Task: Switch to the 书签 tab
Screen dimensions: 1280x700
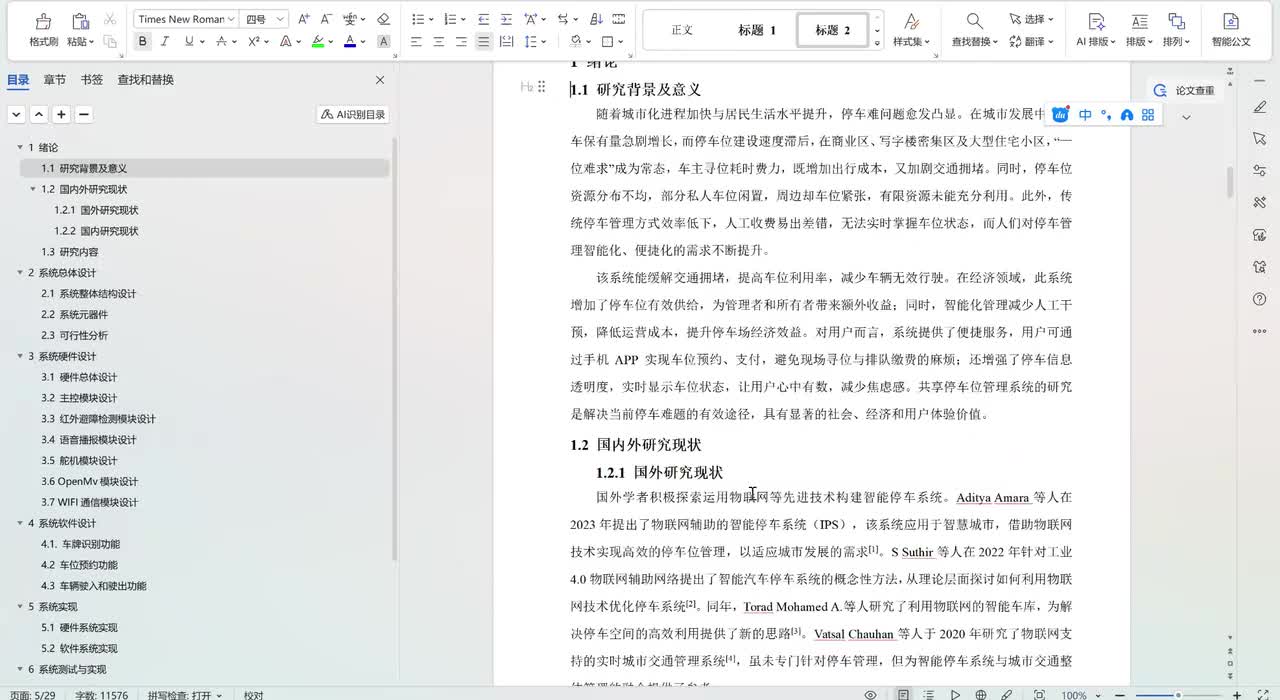Action: pyautogui.click(x=91, y=80)
